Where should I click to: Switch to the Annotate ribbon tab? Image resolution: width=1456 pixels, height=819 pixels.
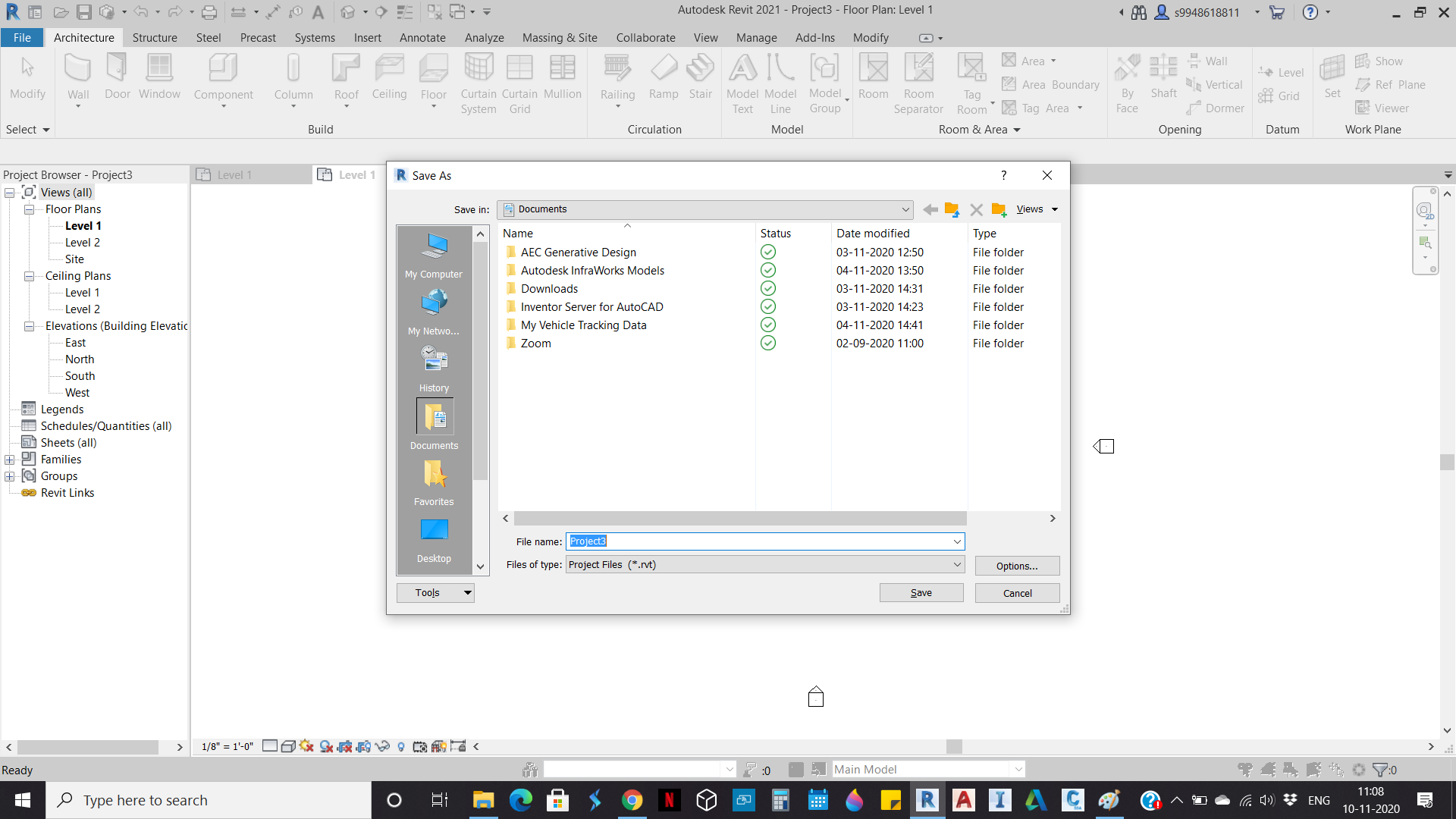(422, 37)
